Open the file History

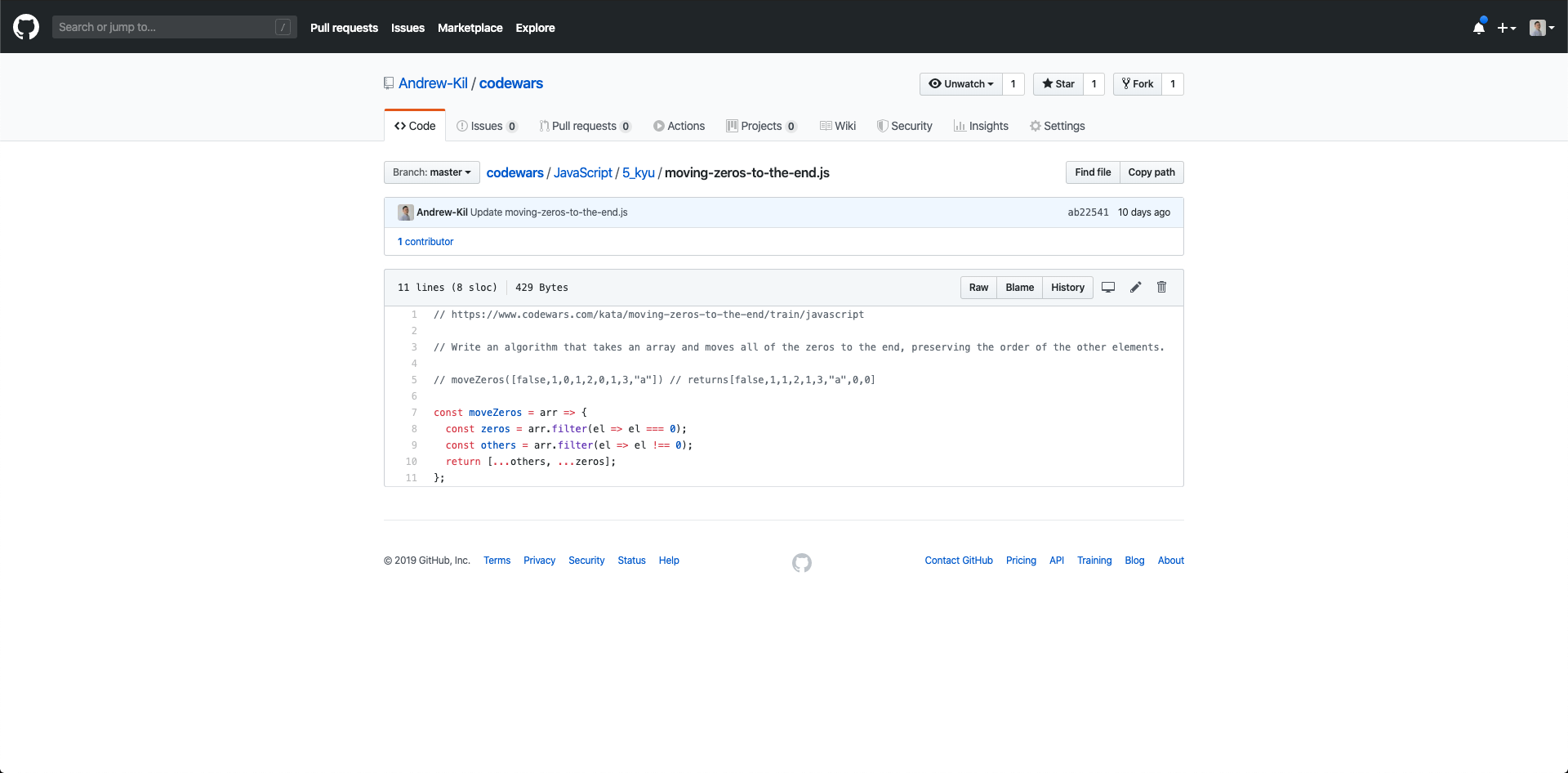pyautogui.click(x=1067, y=288)
